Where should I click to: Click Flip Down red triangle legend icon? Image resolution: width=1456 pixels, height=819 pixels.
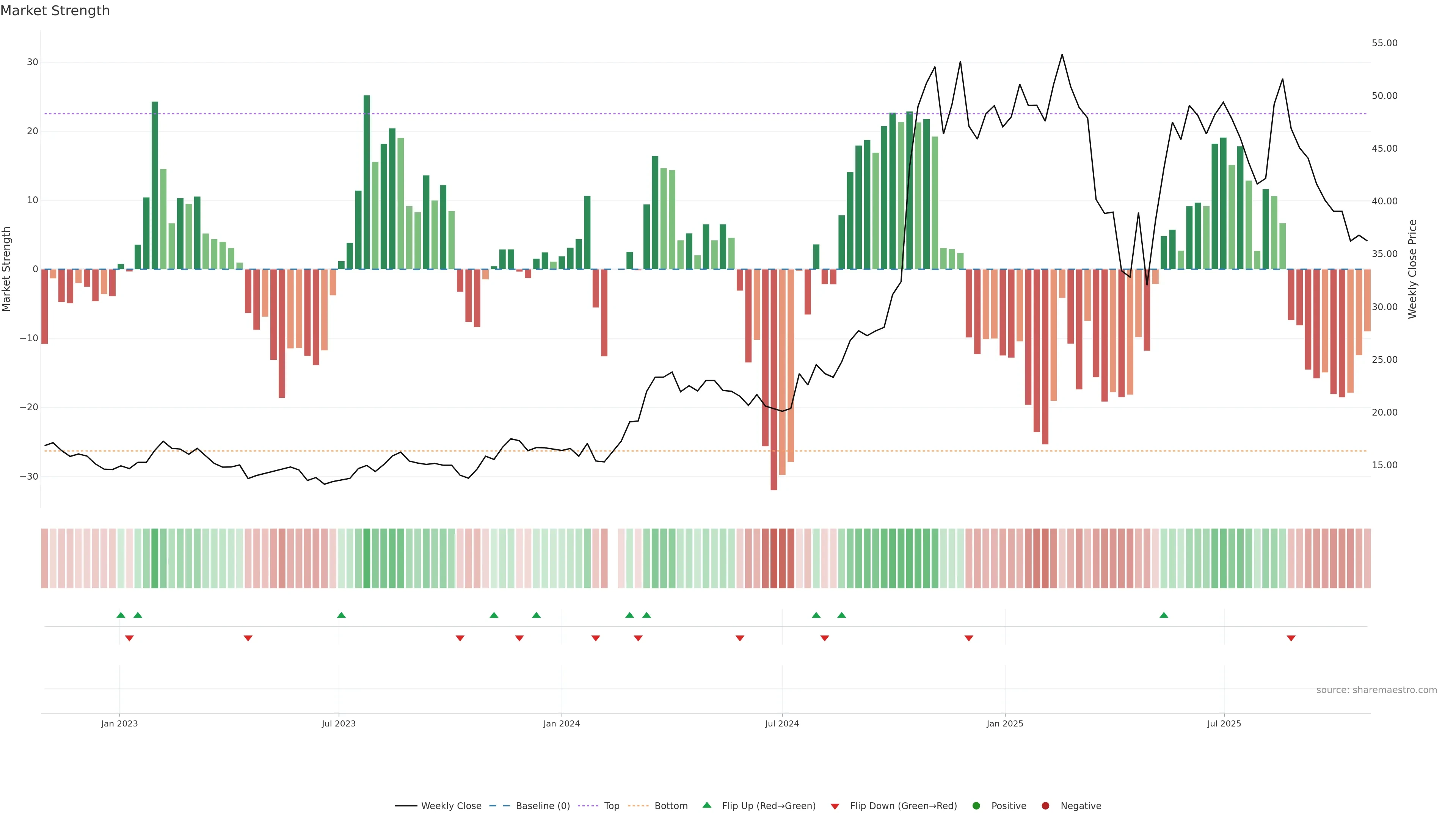coord(835,806)
